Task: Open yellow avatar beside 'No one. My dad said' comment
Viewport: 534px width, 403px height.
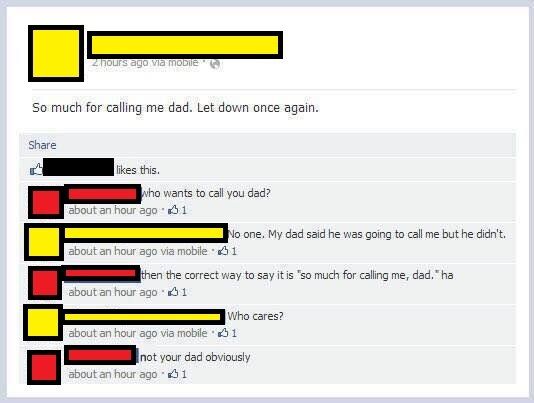Action: click(x=44, y=242)
